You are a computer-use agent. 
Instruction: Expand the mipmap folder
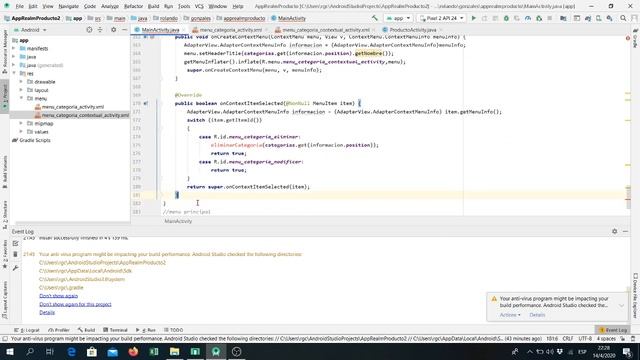click(x=21, y=123)
